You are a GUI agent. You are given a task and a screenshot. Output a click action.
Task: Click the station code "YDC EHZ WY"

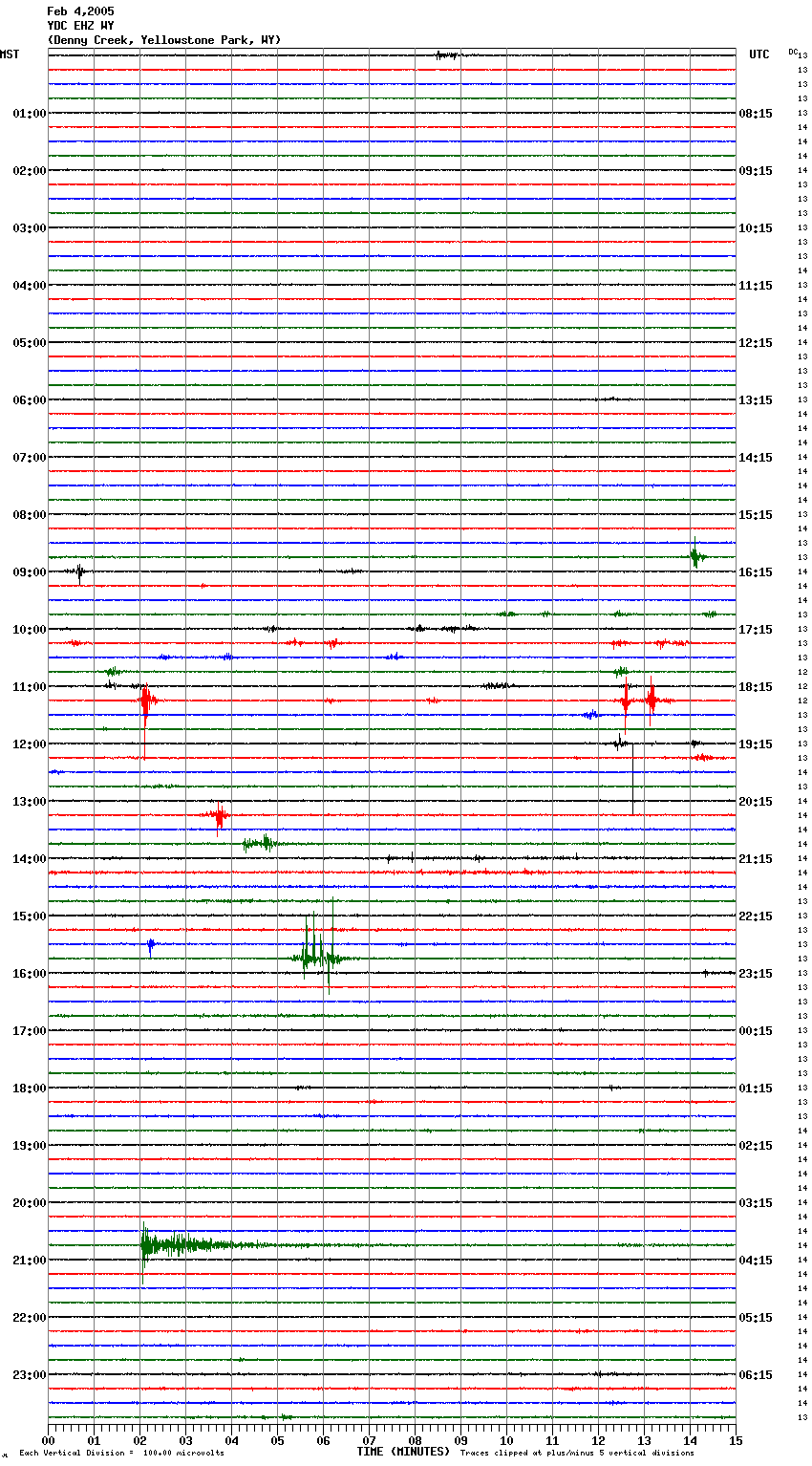click(x=80, y=26)
